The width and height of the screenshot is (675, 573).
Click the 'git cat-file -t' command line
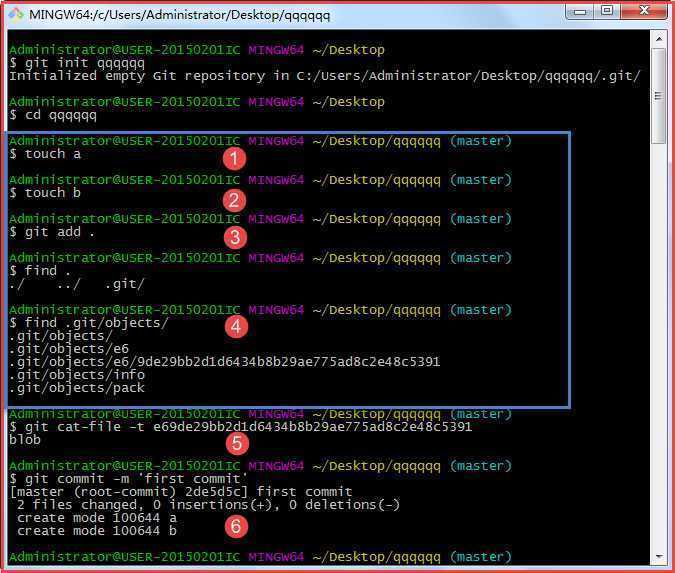tap(241, 427)
